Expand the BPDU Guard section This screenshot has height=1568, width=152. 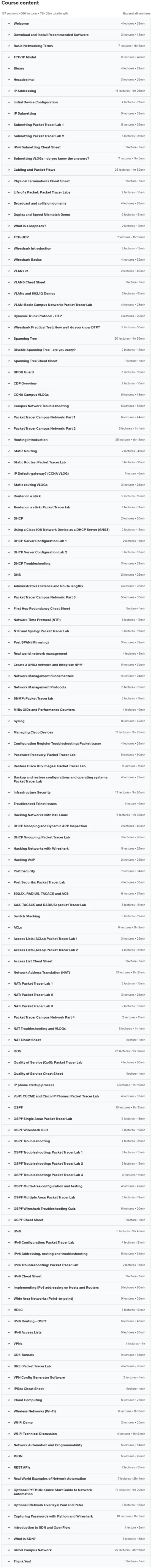(76, 373)
